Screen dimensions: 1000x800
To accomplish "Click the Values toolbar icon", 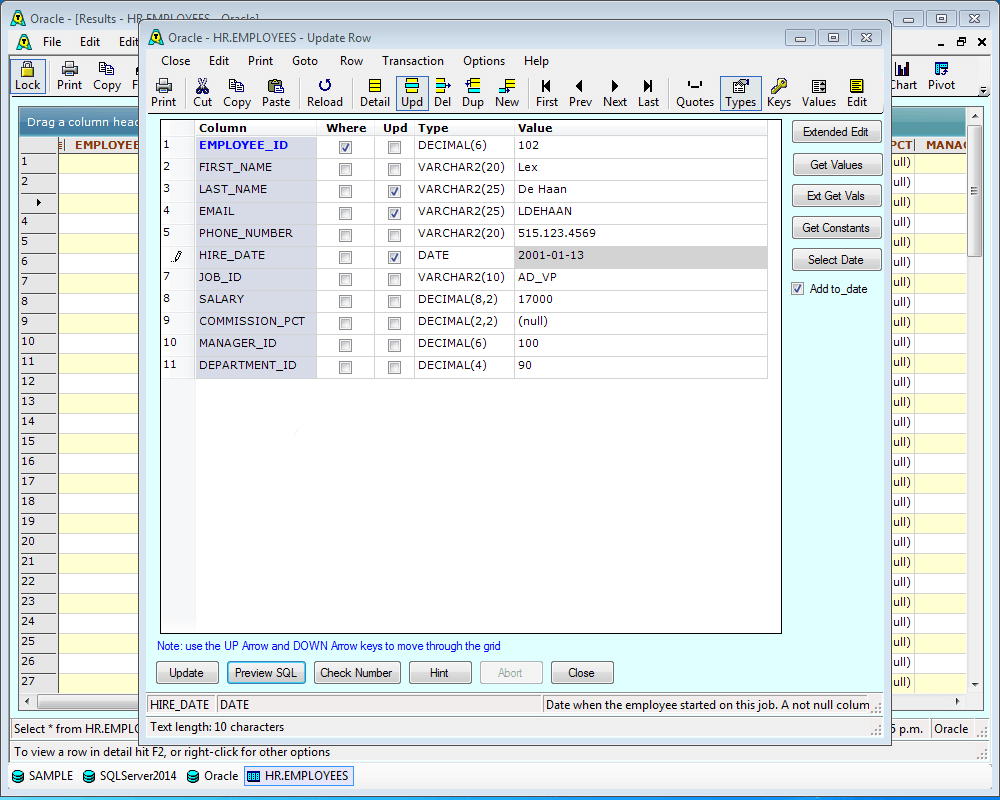I will (x=818, y=93).
